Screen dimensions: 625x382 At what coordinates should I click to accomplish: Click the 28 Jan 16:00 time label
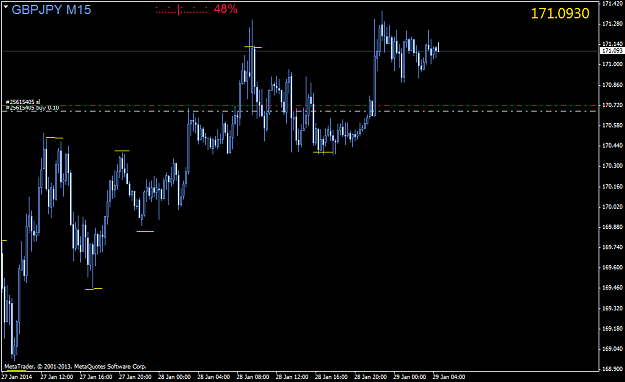pyautogui.click(x=331, y=377)
